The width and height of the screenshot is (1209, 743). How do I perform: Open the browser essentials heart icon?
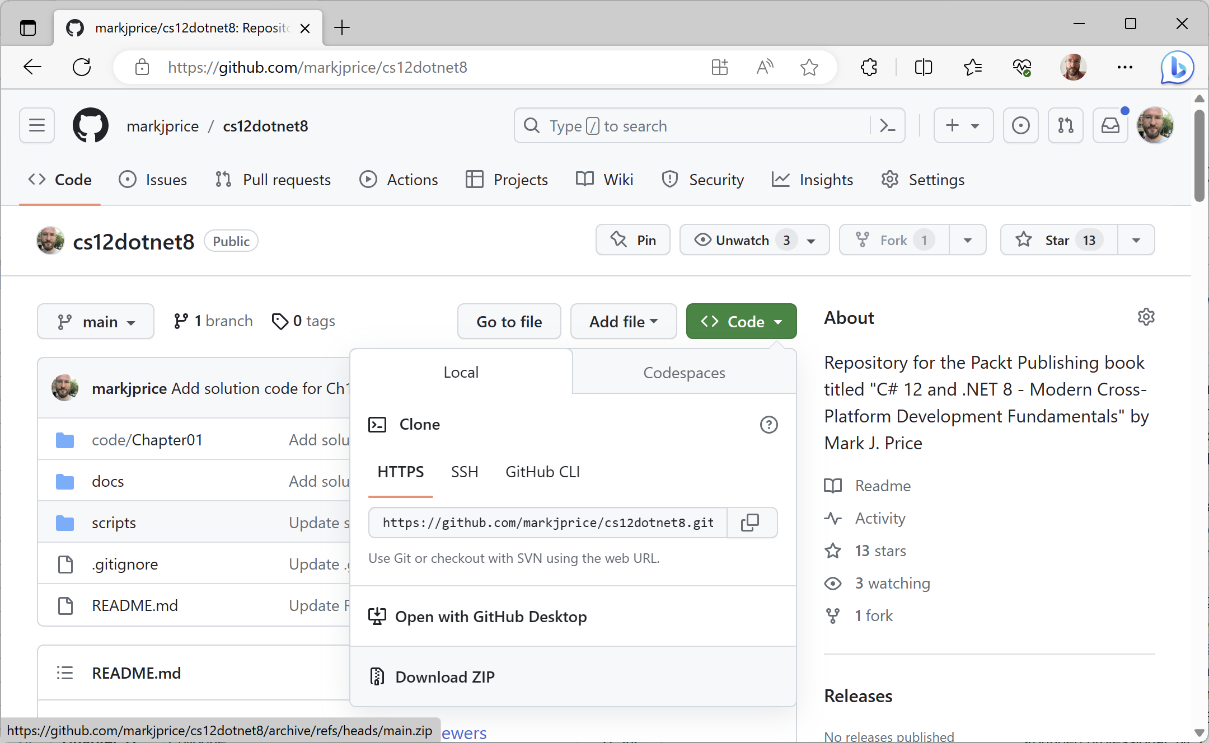1022,67
